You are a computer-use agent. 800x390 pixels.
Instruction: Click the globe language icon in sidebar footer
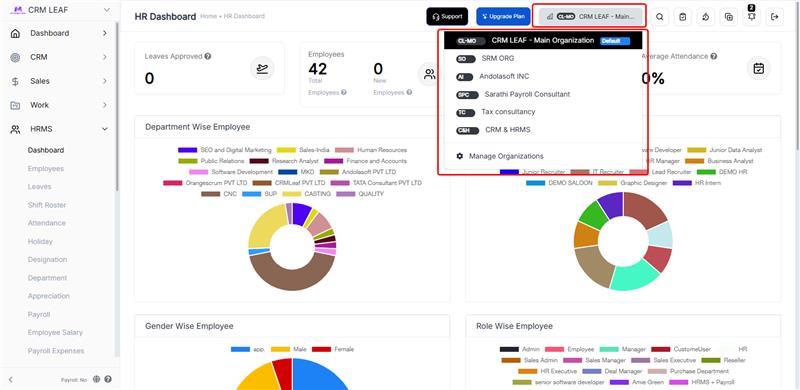click(x=97, y=379)
